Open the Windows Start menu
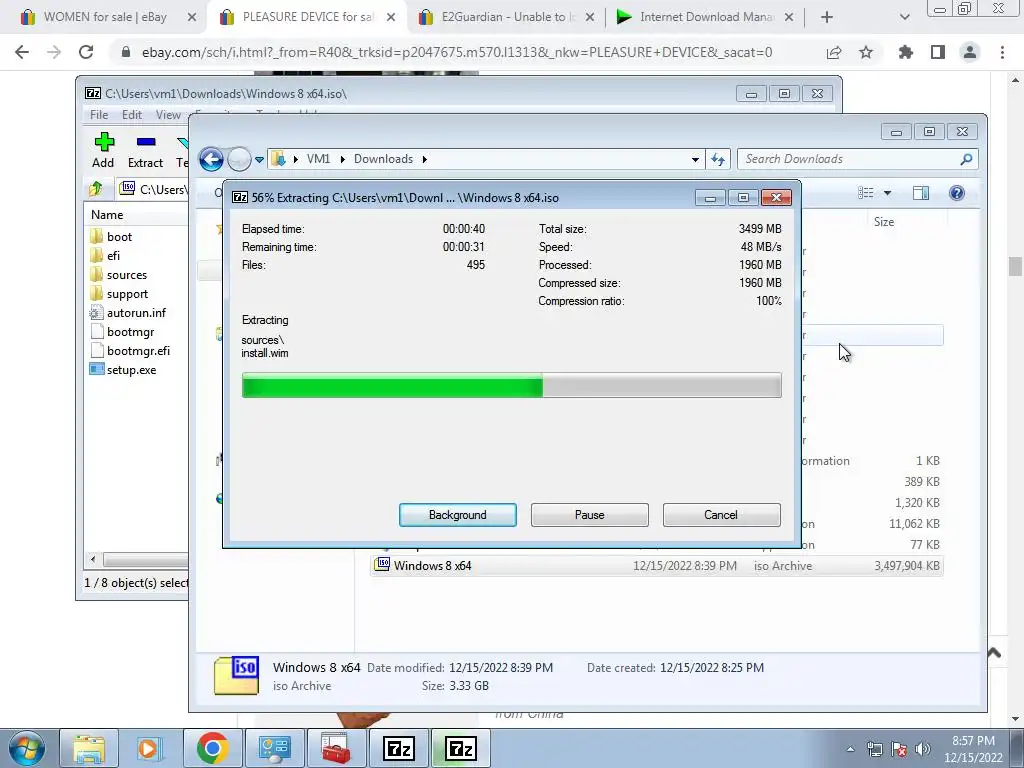Viewport: 1024px width, 768px height. click(x=27, y=748)
